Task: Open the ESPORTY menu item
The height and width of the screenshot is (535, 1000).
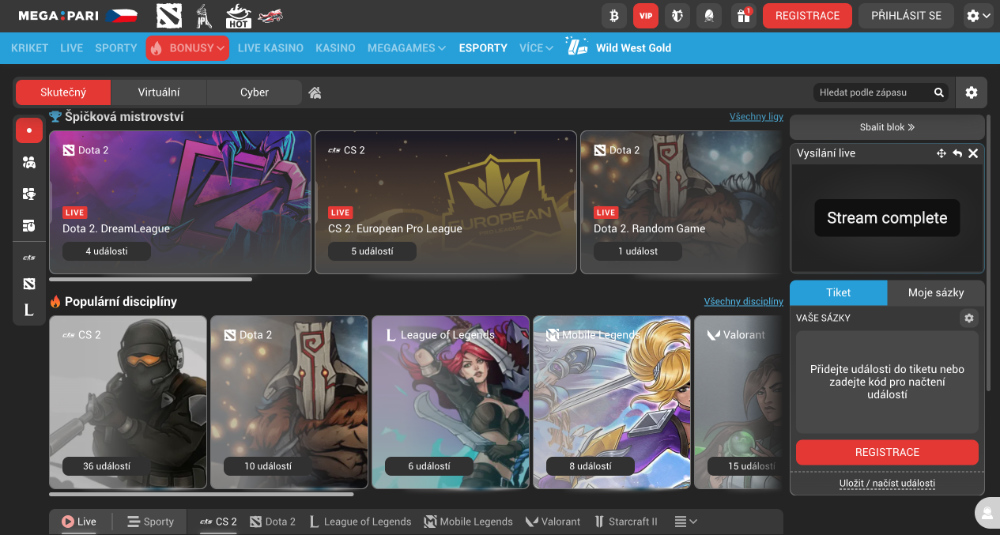Action: 483,48
